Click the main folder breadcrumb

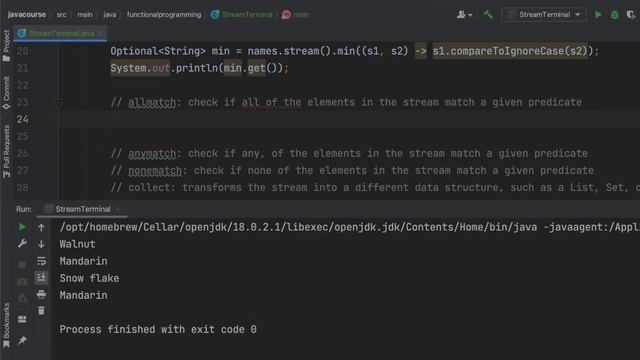pos(85,15)
